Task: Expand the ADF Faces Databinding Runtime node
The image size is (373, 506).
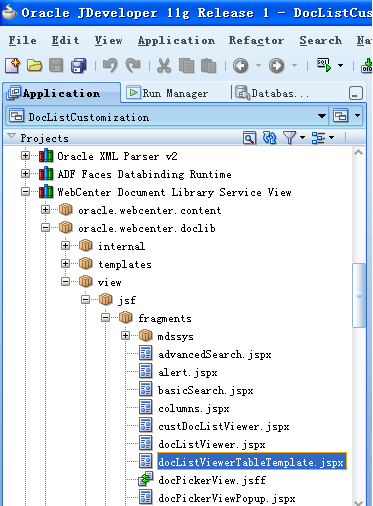Action: tap(25, 174)
